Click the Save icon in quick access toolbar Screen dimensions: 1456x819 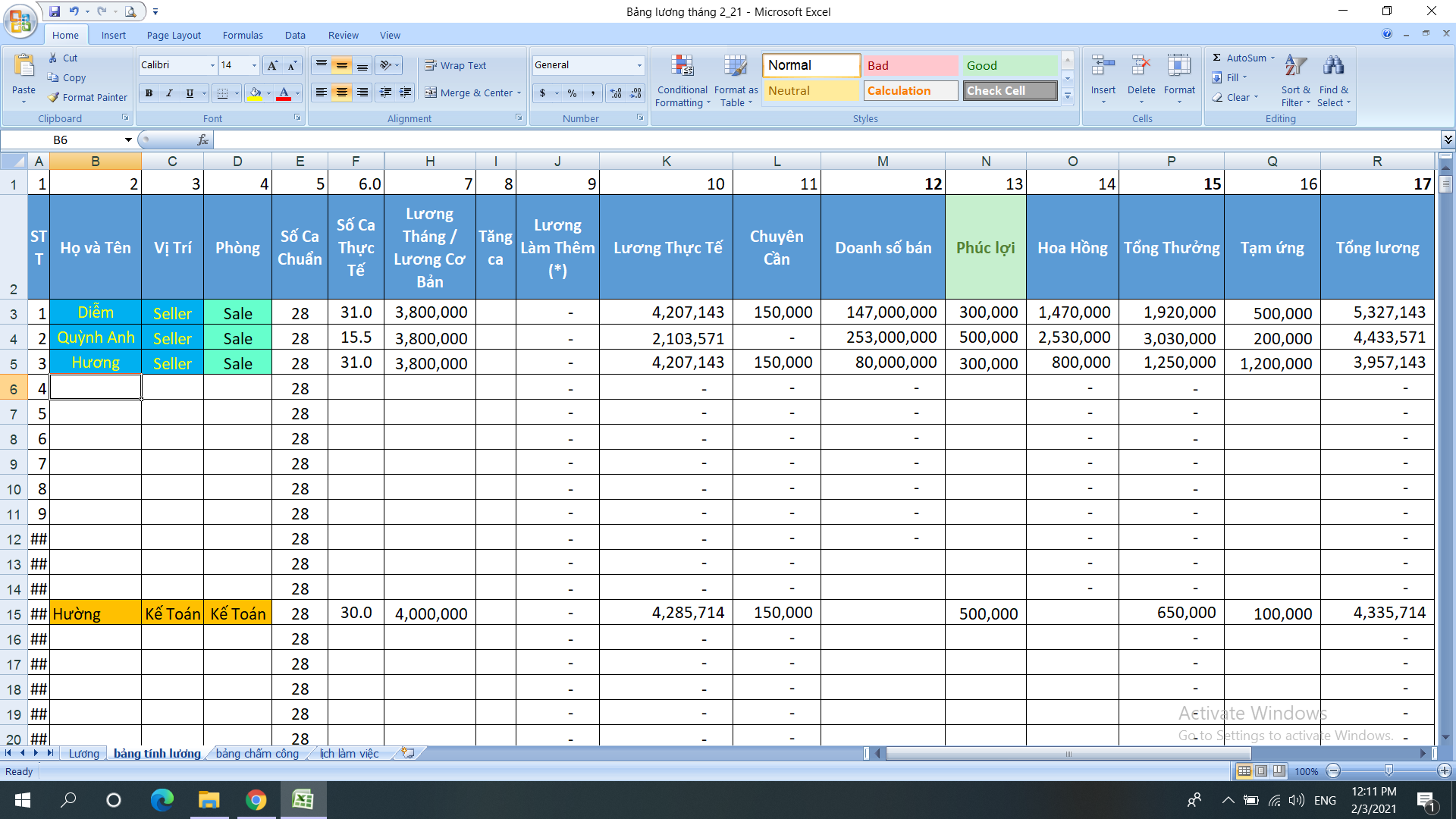click(x=55, y=11)
